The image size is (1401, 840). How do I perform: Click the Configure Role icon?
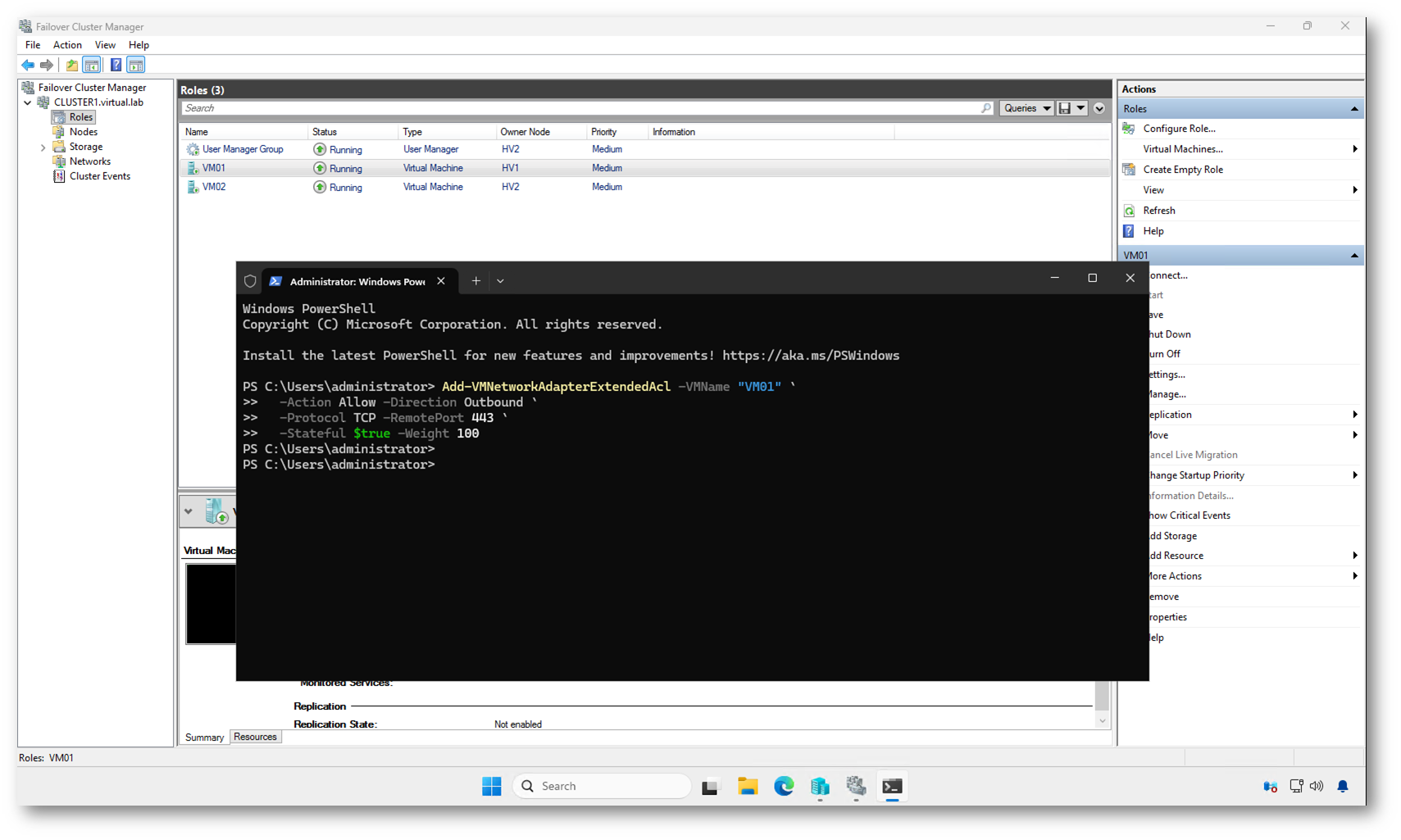[1129, 129]
